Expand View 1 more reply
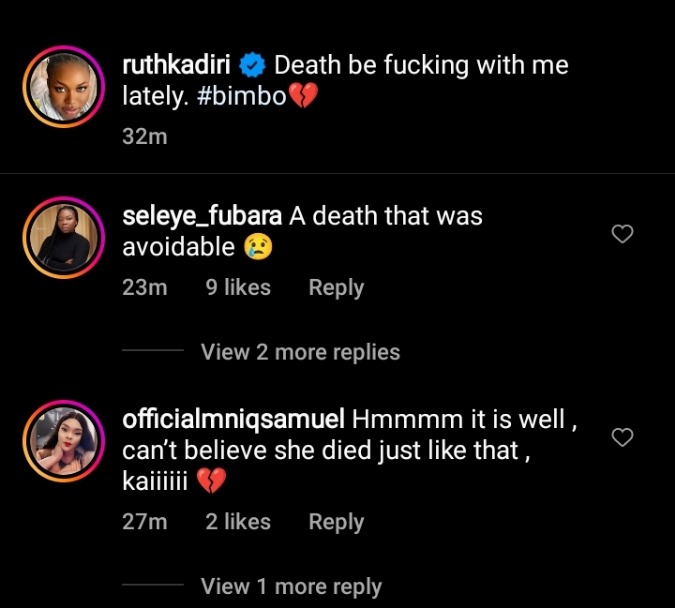 (x=291, y=586)
